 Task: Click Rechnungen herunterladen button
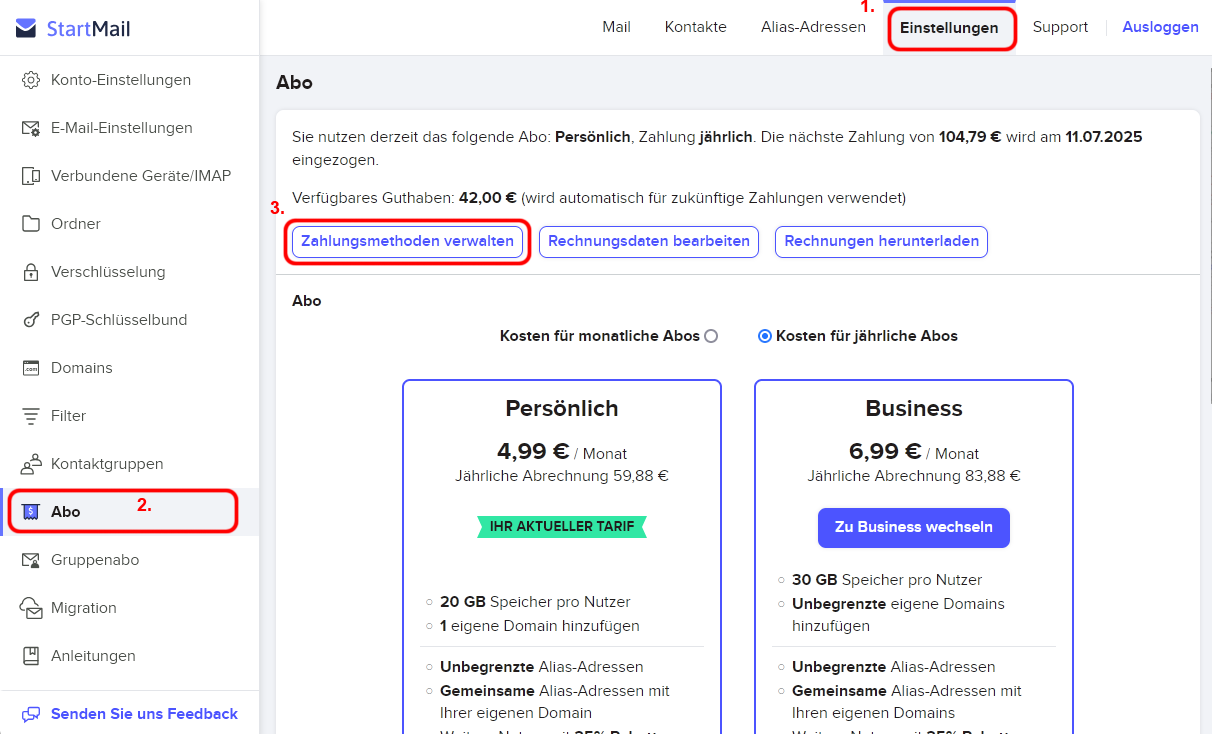882,241
